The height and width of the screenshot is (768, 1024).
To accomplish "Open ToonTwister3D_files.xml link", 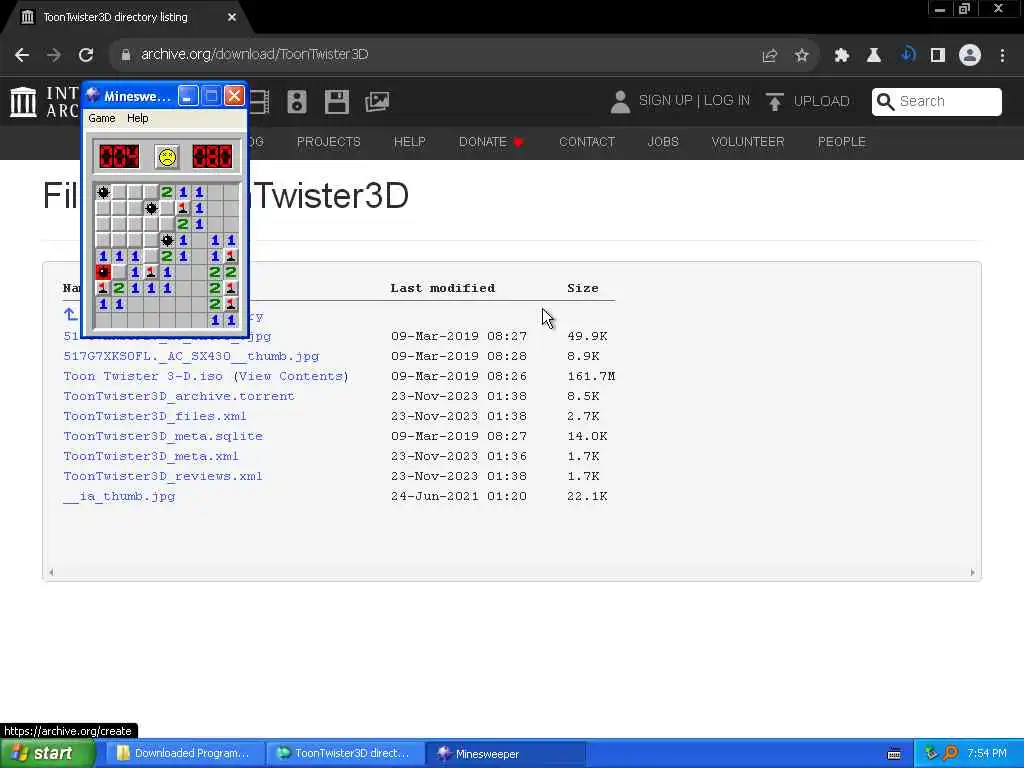I will [x=155, y=416].
